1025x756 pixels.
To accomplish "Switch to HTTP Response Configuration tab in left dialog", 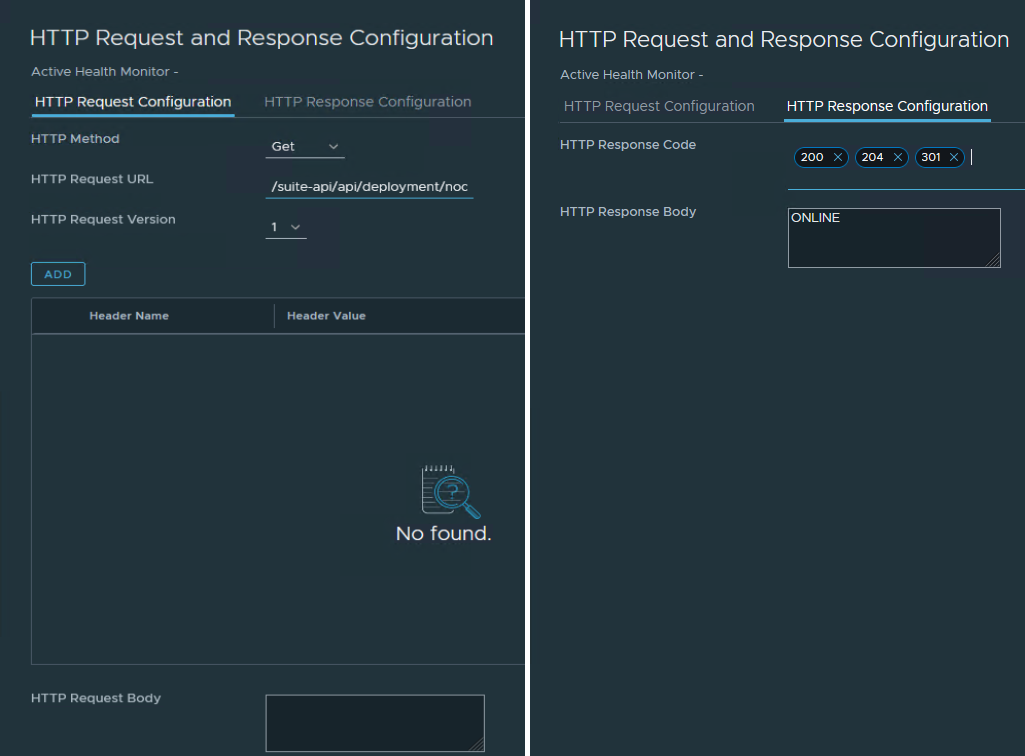I will click(367, 102).
